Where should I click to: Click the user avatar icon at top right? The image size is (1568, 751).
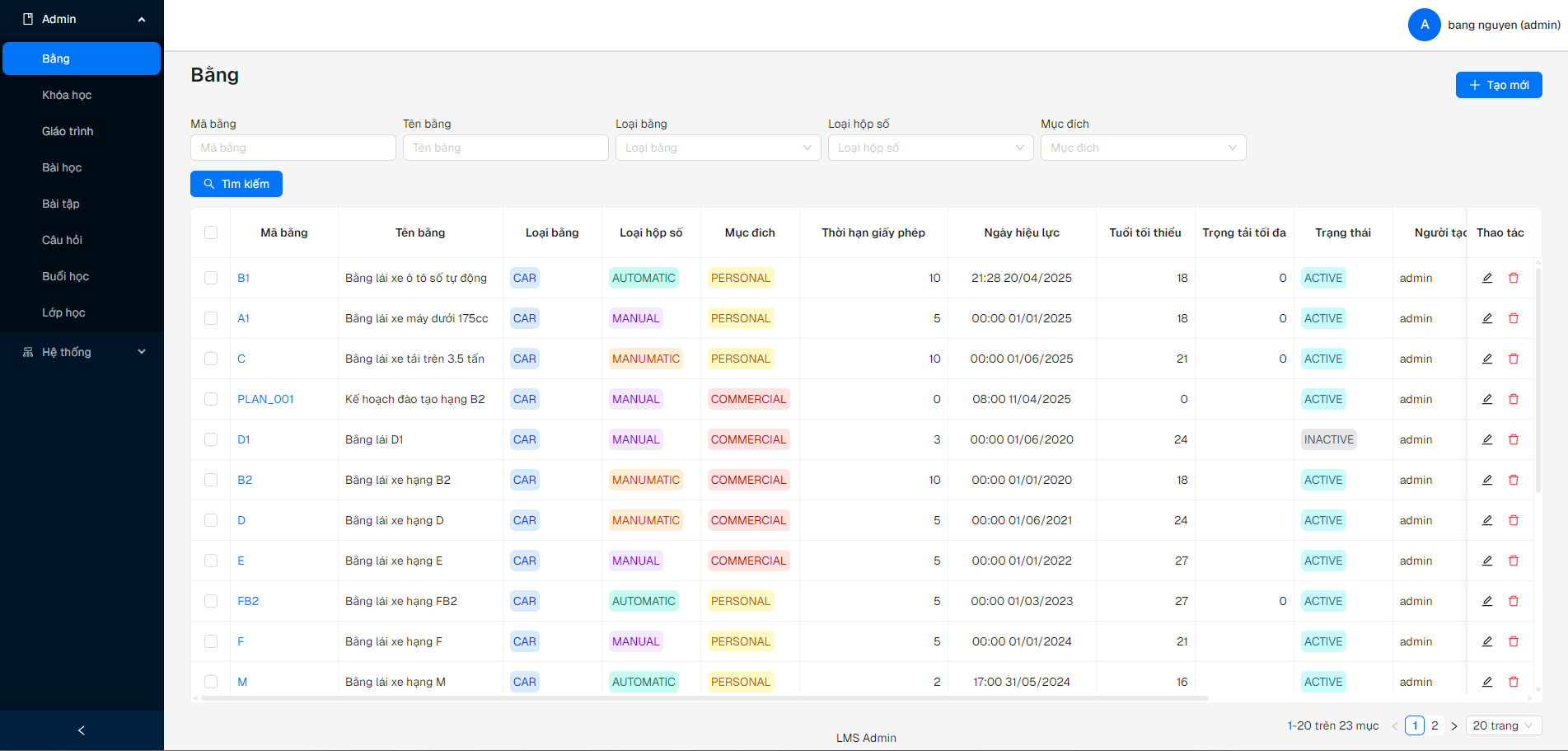tap(1424, 25)
